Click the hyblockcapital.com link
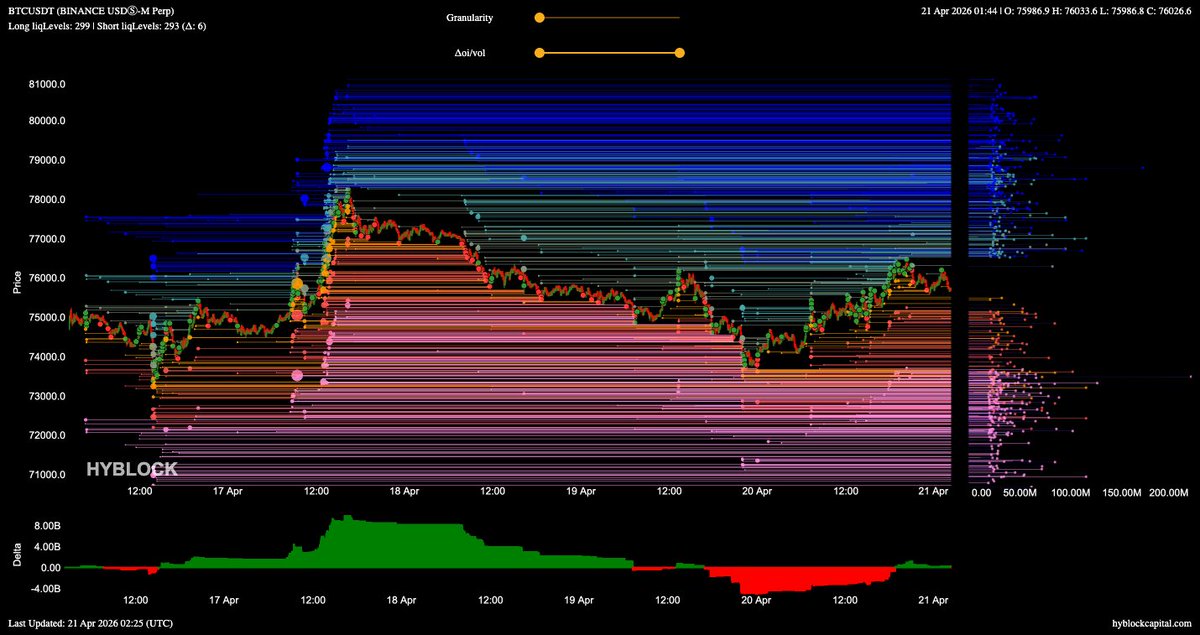 (x=1152, y=623)
